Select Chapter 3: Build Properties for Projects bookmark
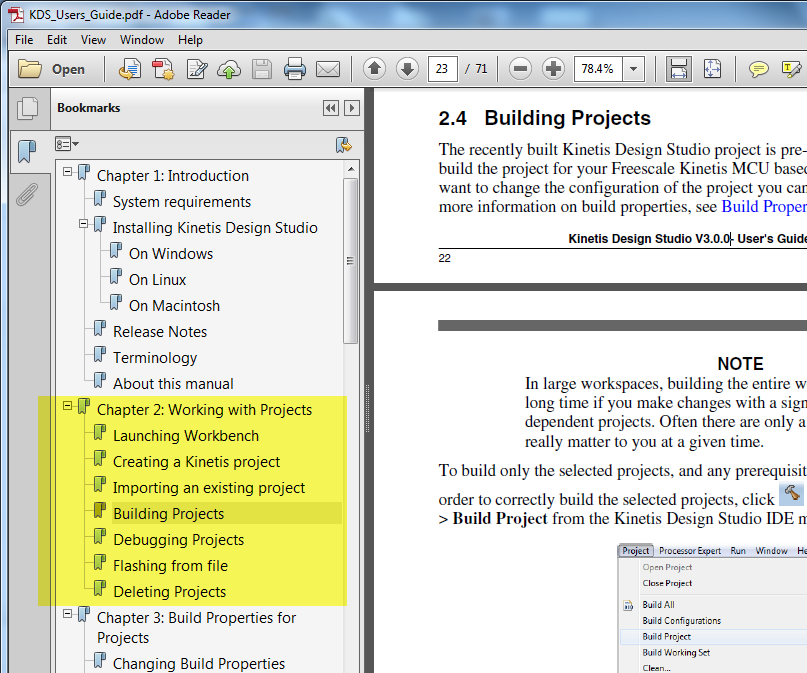The width and height of the screenshot is (807, 673). point(197,627)
